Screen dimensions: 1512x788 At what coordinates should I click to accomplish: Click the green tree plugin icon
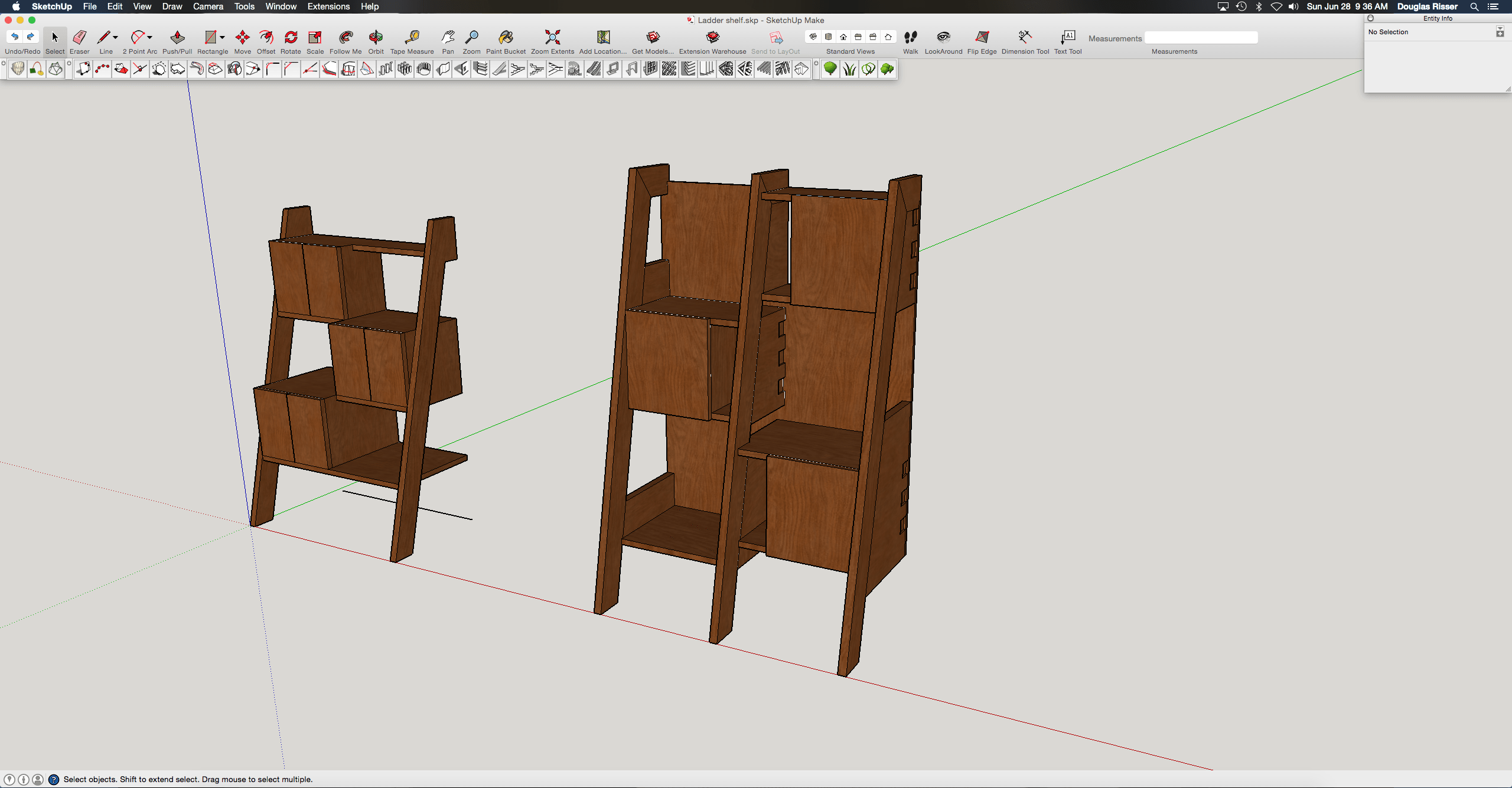pos(830,69)
